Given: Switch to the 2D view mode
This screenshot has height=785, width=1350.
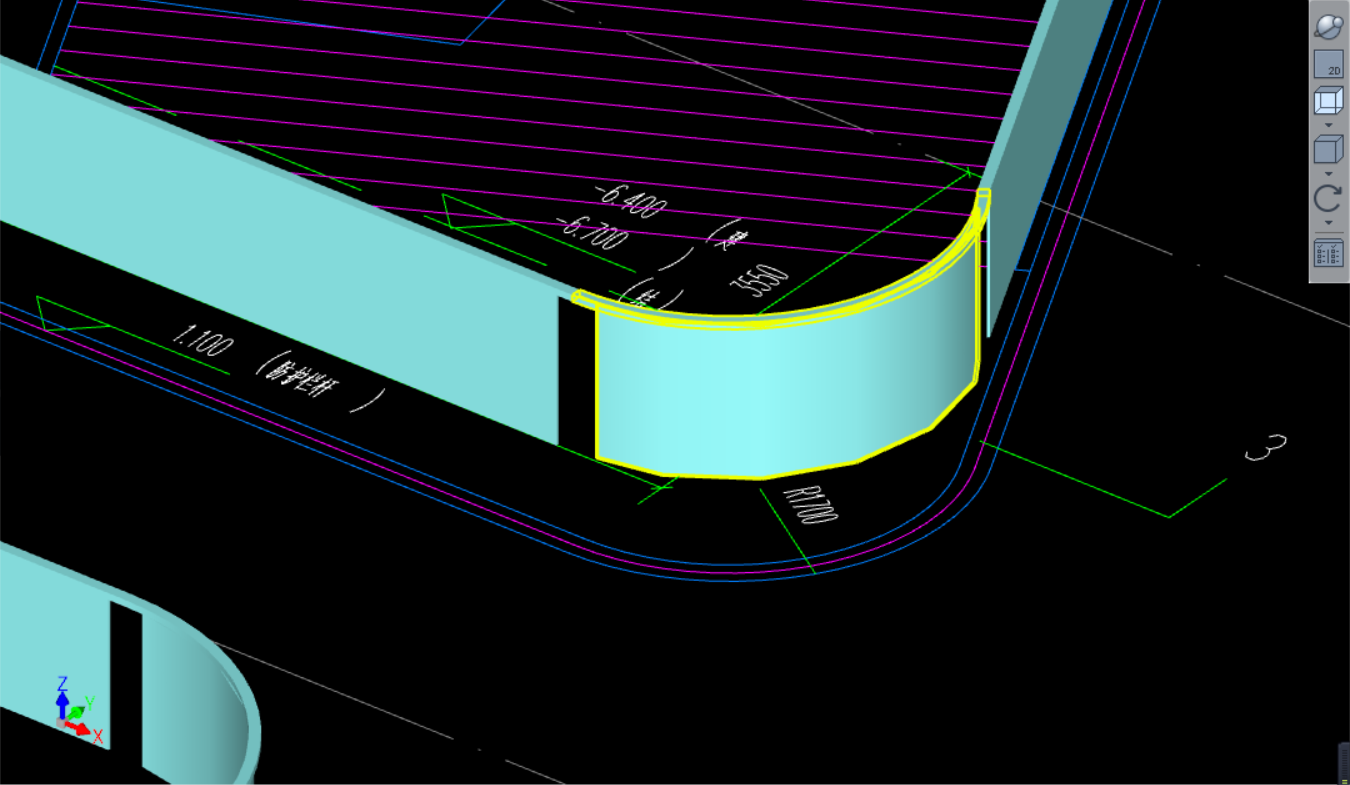Looking at the screenshot, I should (x=1328, y=64).
